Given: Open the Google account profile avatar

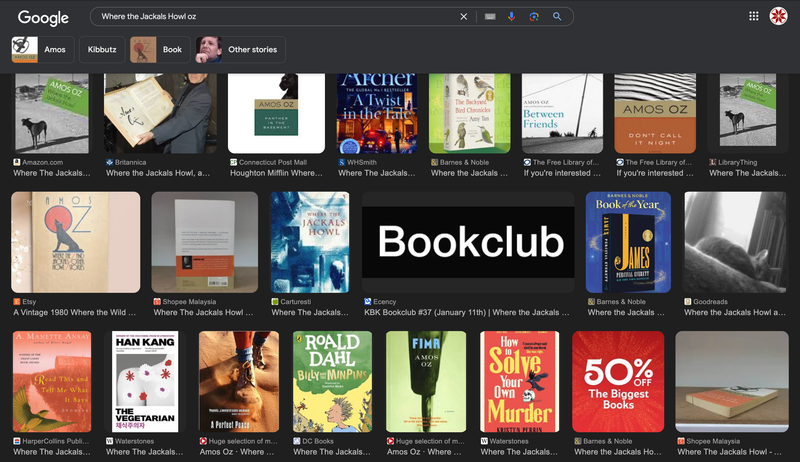Looking at the screenshot, I should (x=779, y=16).
